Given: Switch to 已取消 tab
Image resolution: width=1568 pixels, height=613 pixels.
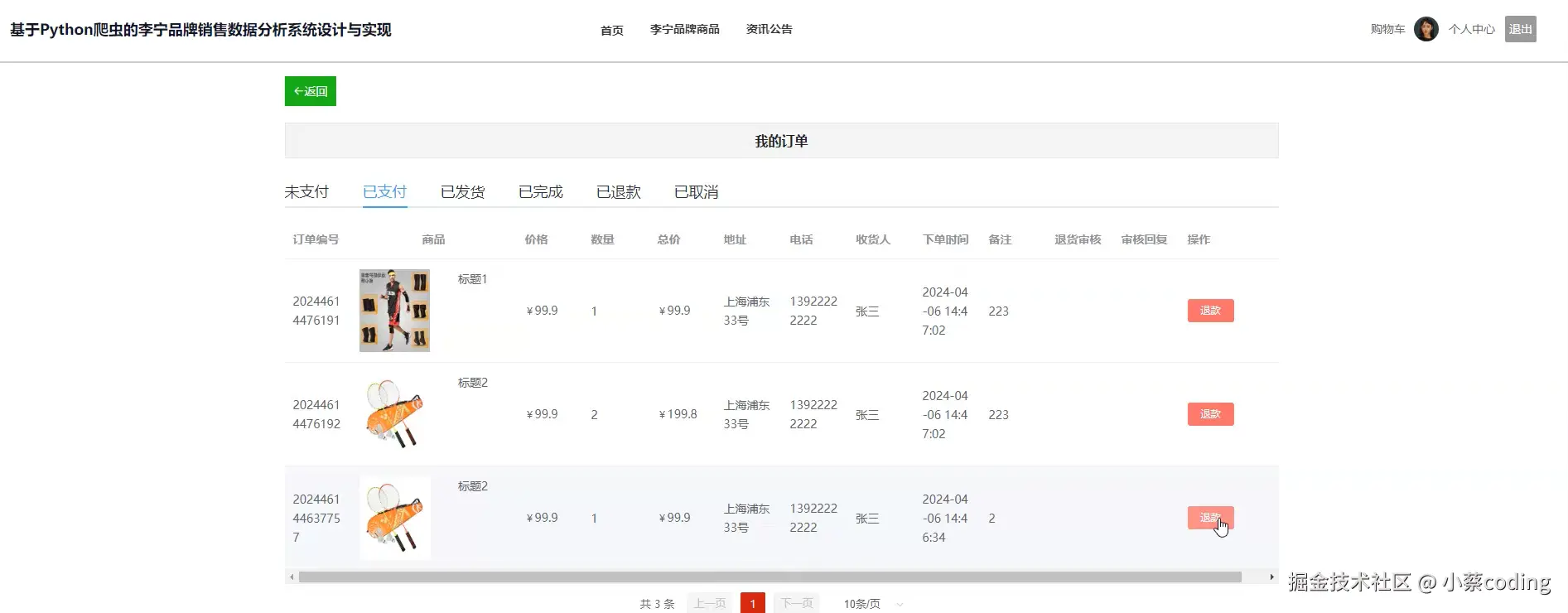Looking at the screenshot, I should tap(696, 192).
